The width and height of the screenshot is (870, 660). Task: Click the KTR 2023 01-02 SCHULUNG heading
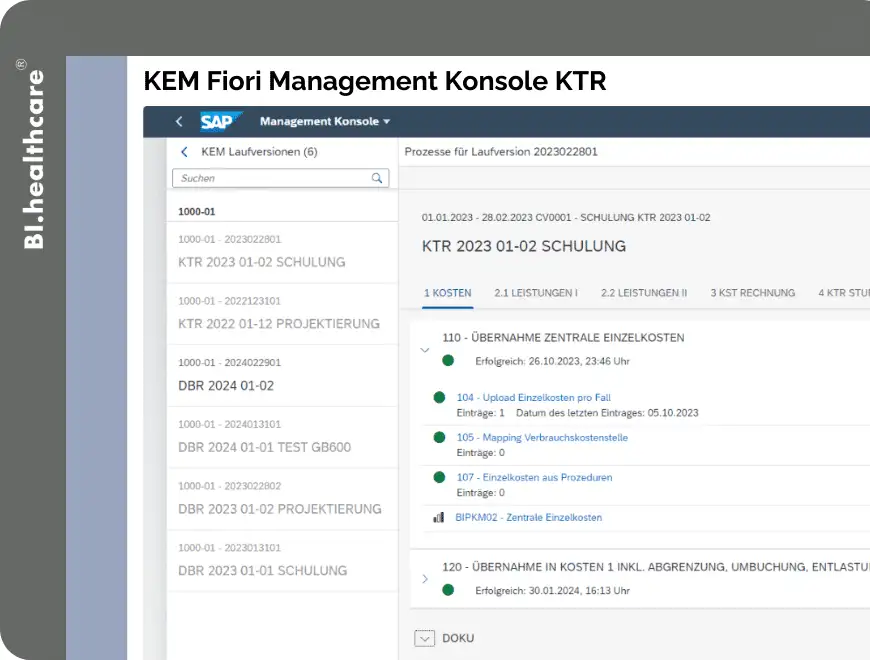pos(524,246)
